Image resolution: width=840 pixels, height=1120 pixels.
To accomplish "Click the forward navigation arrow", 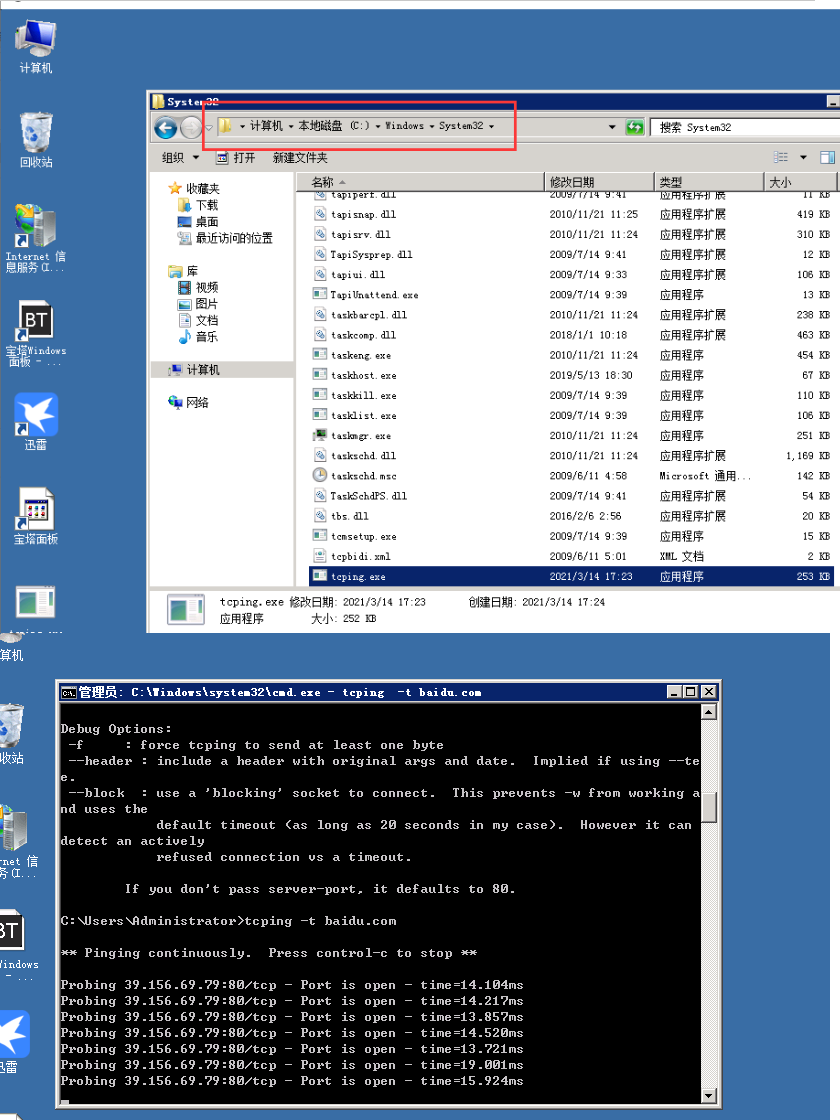I will (x=190, y=128).
